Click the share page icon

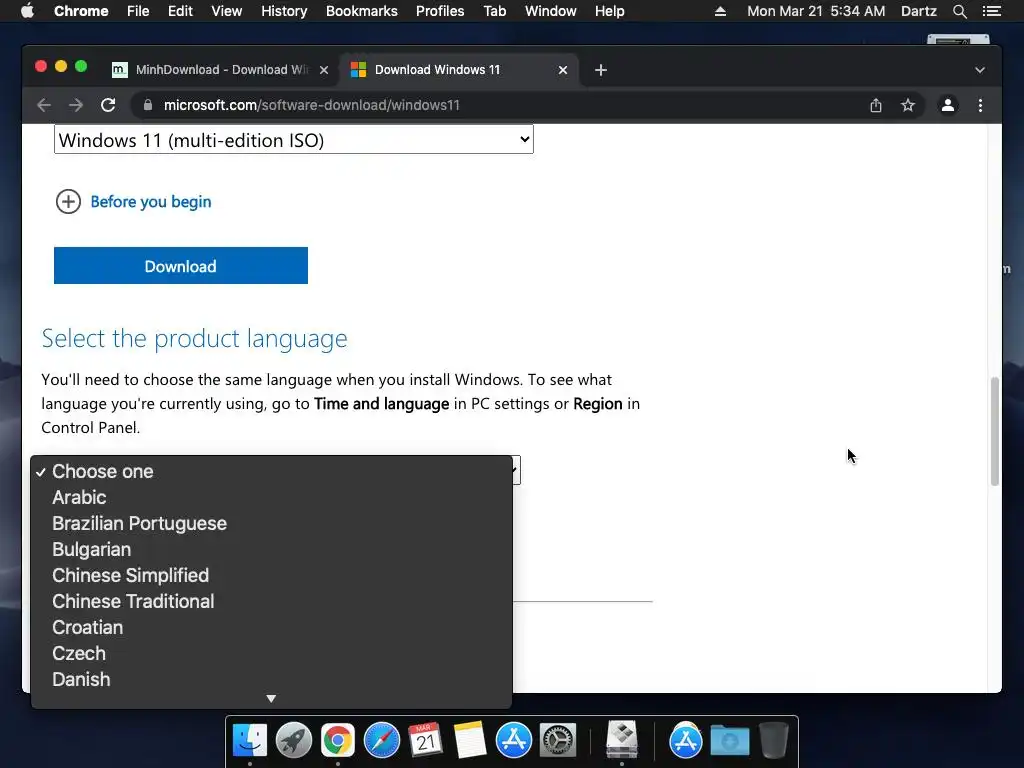[x=876, y=105]
